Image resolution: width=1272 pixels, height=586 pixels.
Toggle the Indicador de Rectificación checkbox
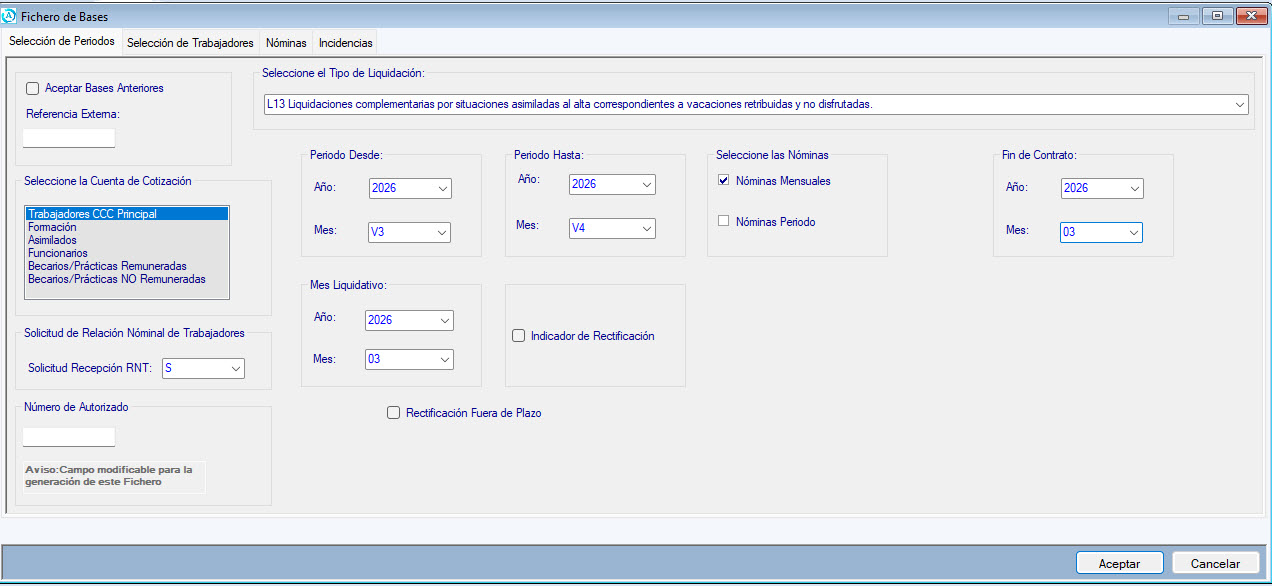(x=518, y=336)
